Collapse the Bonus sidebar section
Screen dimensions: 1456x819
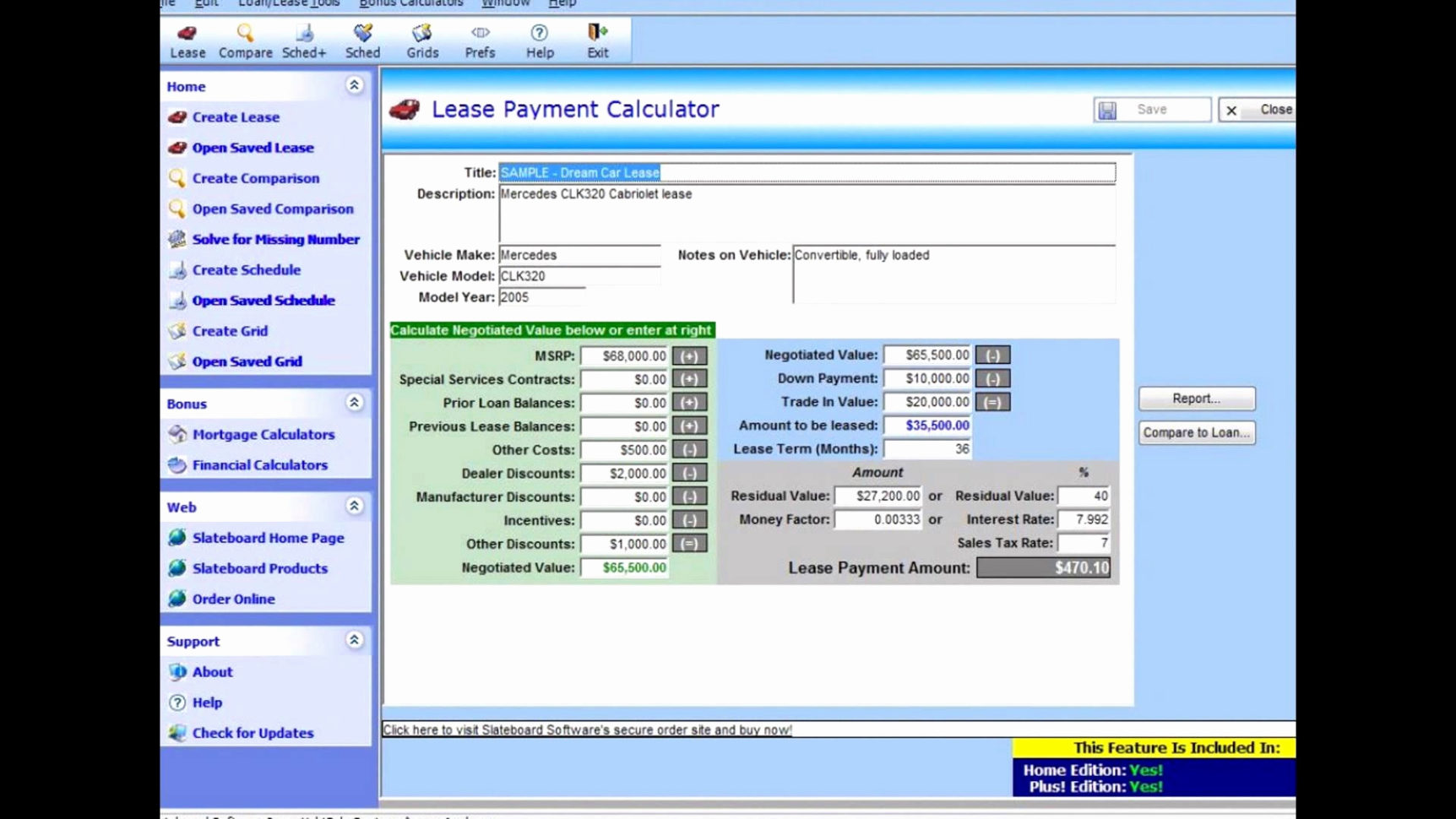355,403
